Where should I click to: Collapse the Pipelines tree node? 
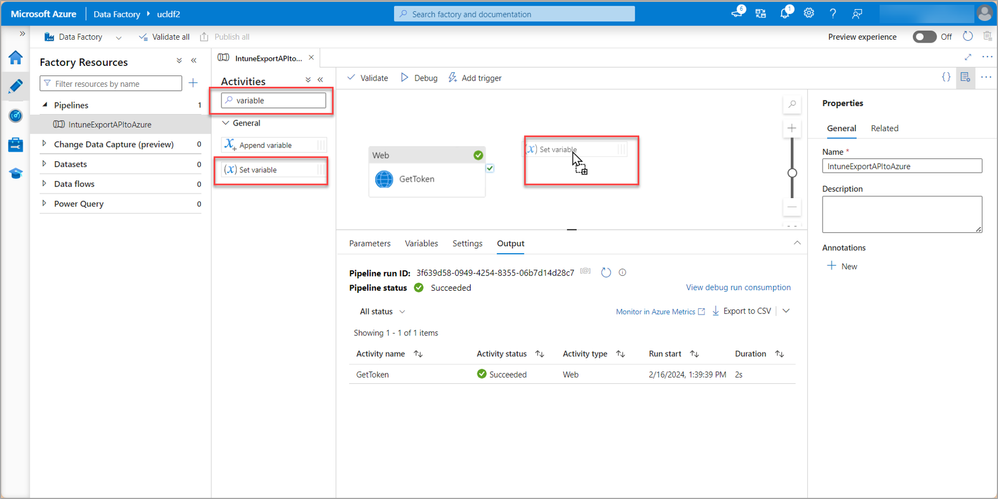point(45,105)
